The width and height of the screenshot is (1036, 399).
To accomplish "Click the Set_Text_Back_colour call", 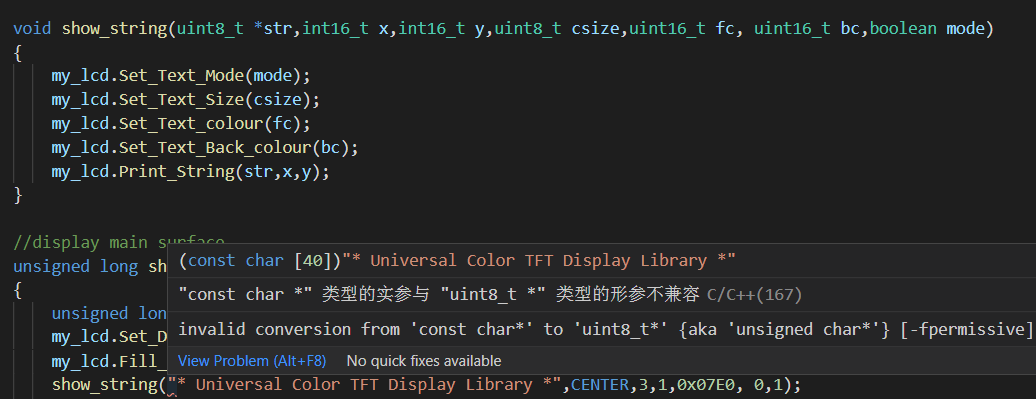I will [215, 147].
